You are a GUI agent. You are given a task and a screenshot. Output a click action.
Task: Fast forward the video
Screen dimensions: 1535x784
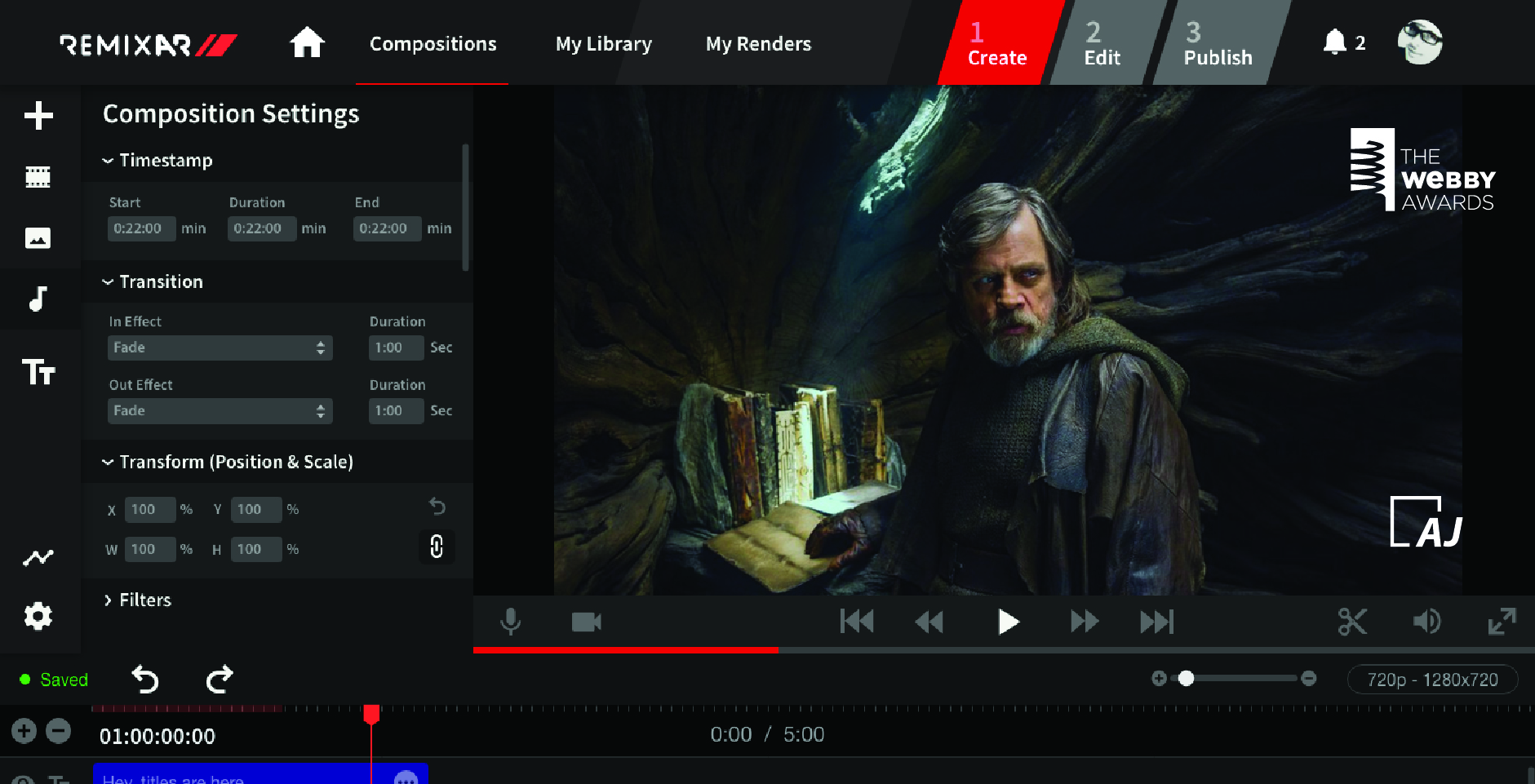1085,622
